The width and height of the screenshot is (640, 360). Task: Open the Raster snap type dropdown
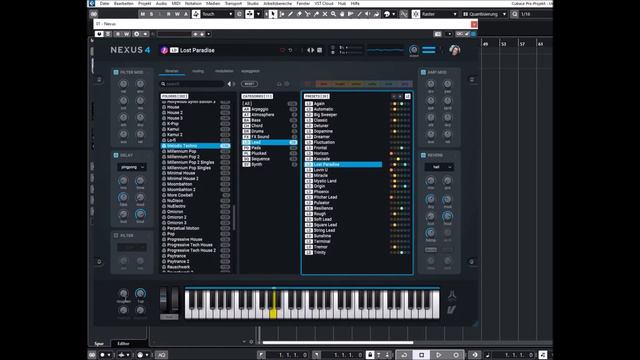(439, 14)
